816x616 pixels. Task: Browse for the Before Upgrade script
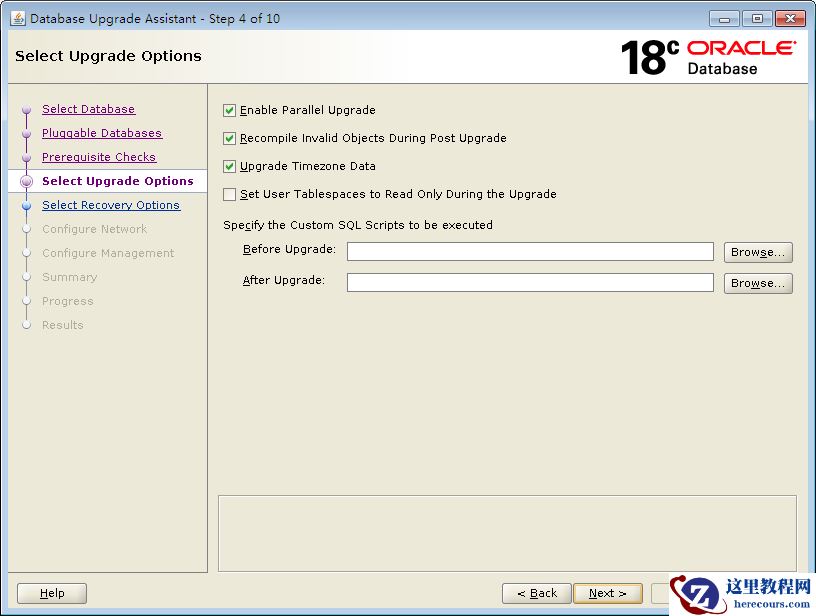click(758, 252)
